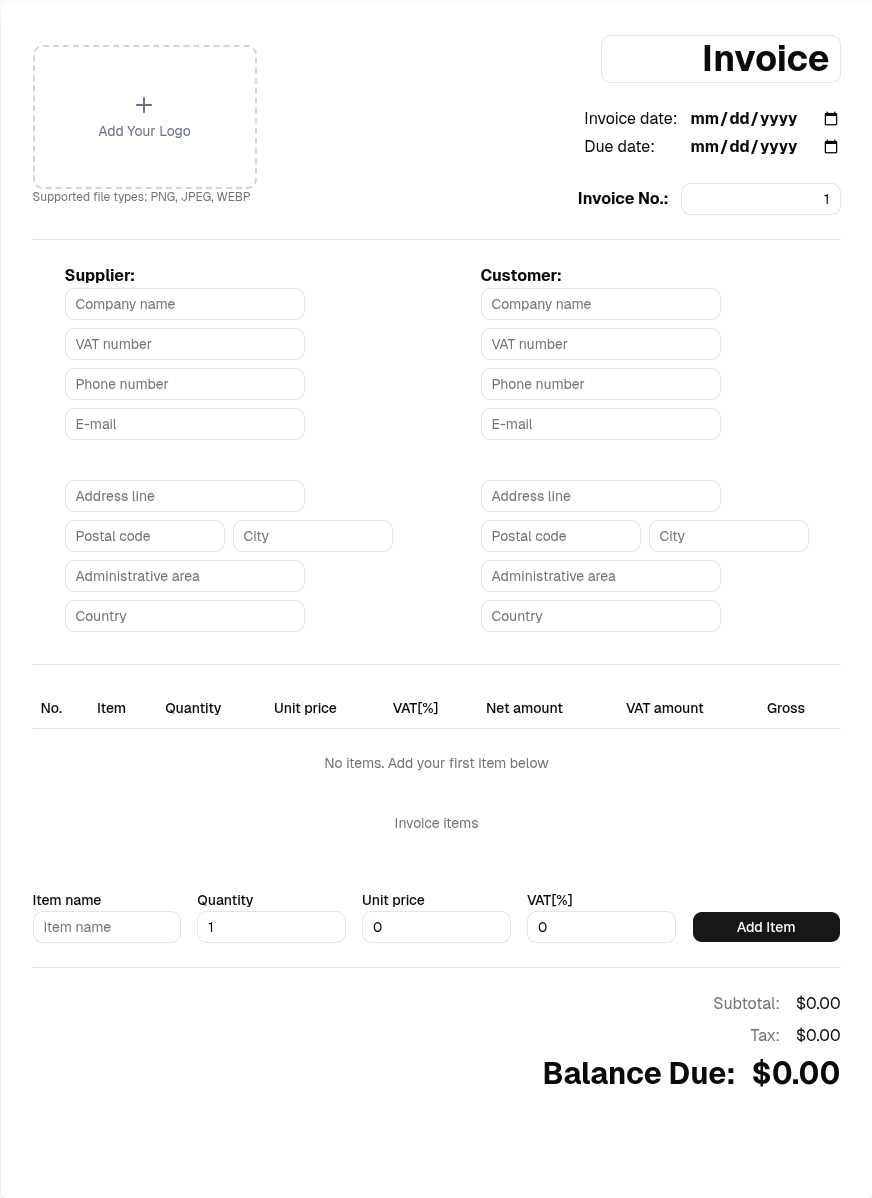Focus the Customer Administrative area field
This screenshot has width=872, height=1198.
click(601, 576)
